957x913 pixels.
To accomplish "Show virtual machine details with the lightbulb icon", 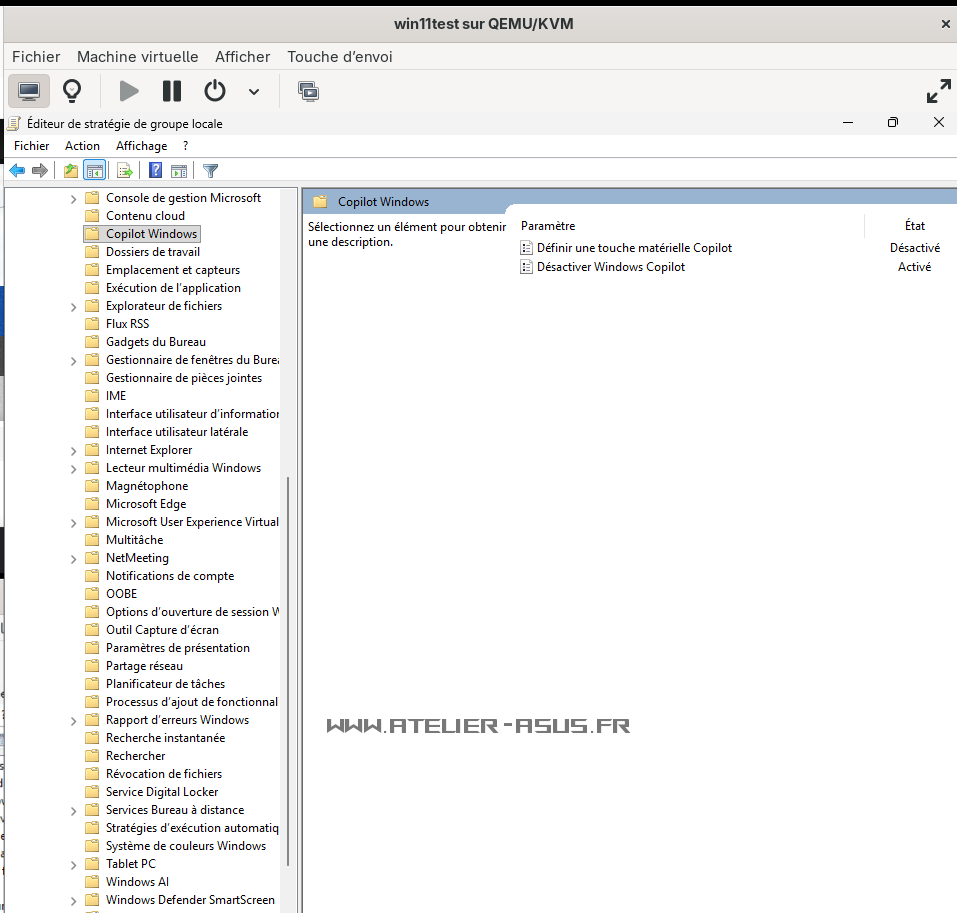I will point(72,91).
